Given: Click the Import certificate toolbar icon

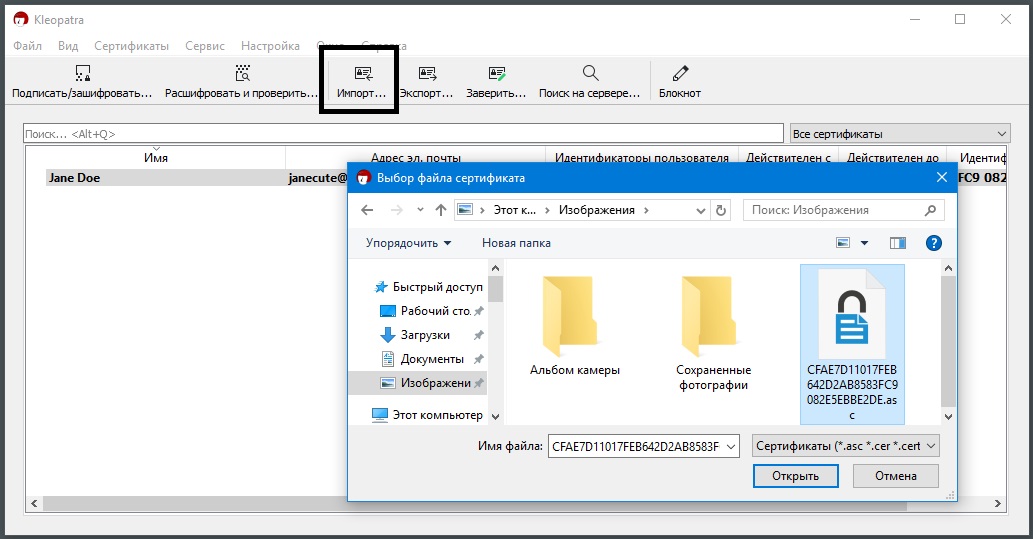Looking at the screenshot, I should [x=361, y=74].
